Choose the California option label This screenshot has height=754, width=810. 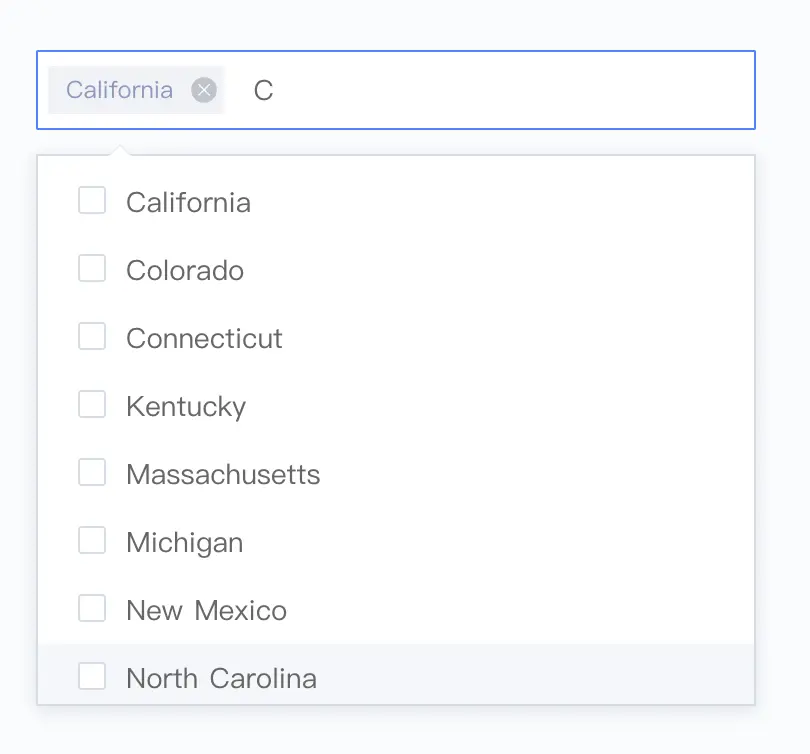(188, 202)
